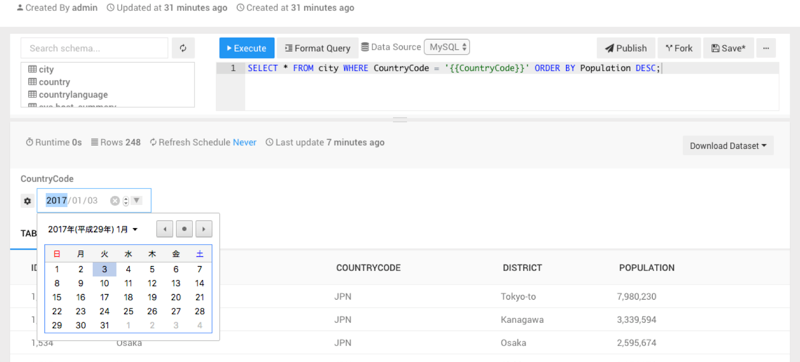Click the date field spinner arrows
The width and height of the screenshot is (800, 362).
(x=126, y=201)
